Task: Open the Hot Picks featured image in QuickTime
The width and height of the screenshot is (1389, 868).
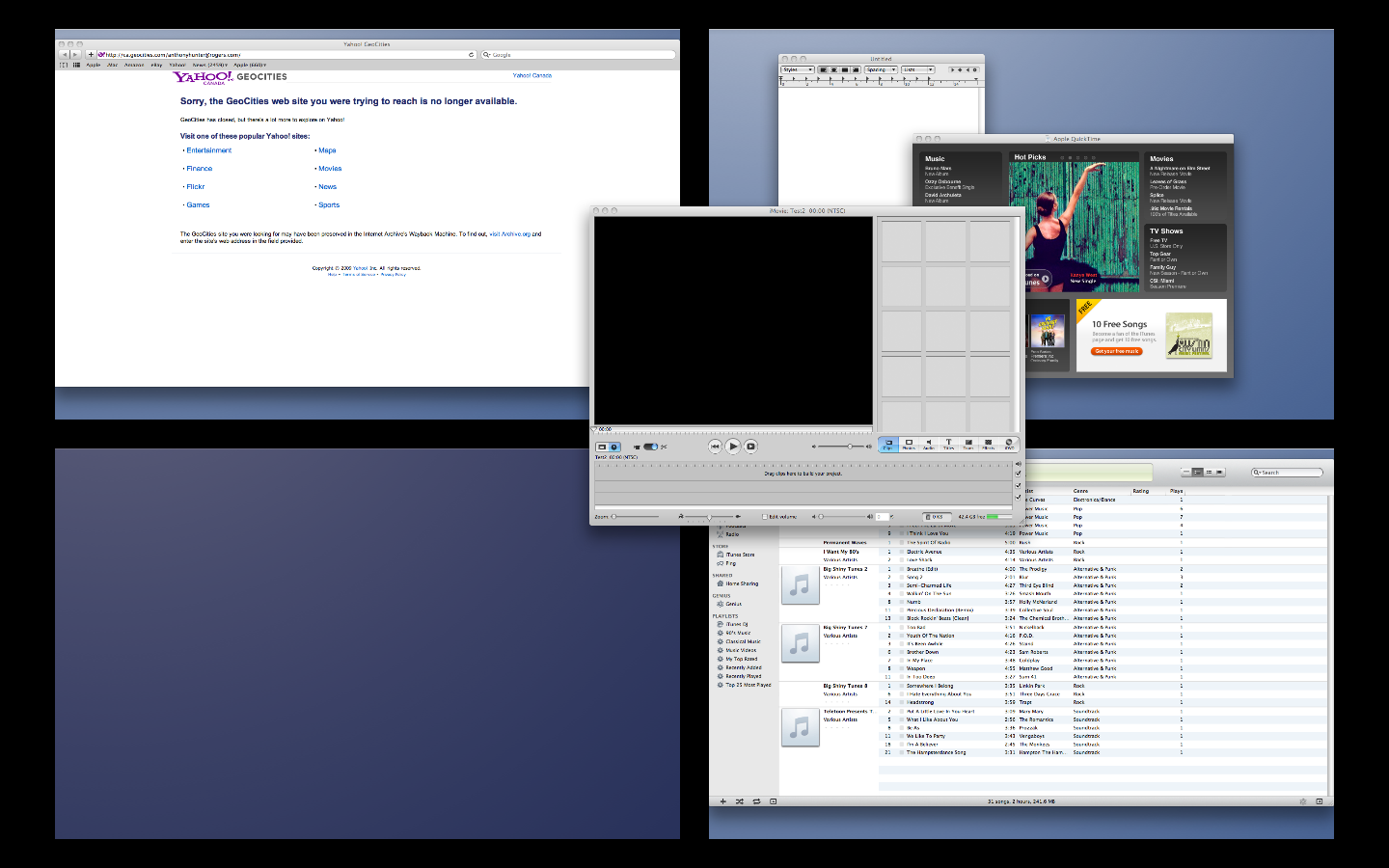Action: (1075, 227)
